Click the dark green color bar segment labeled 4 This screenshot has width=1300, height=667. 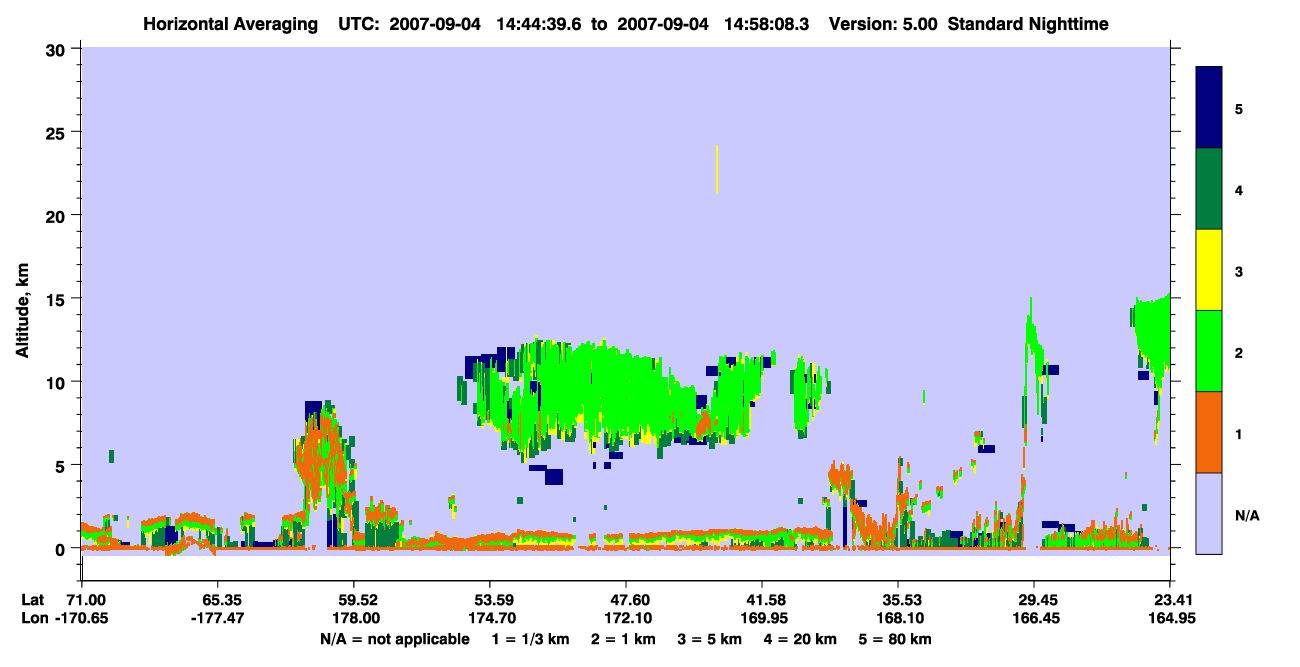tap(1209, 188)
